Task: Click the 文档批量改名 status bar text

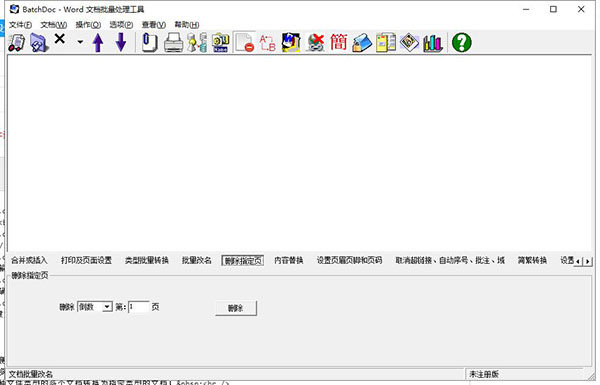Action: 31,374
